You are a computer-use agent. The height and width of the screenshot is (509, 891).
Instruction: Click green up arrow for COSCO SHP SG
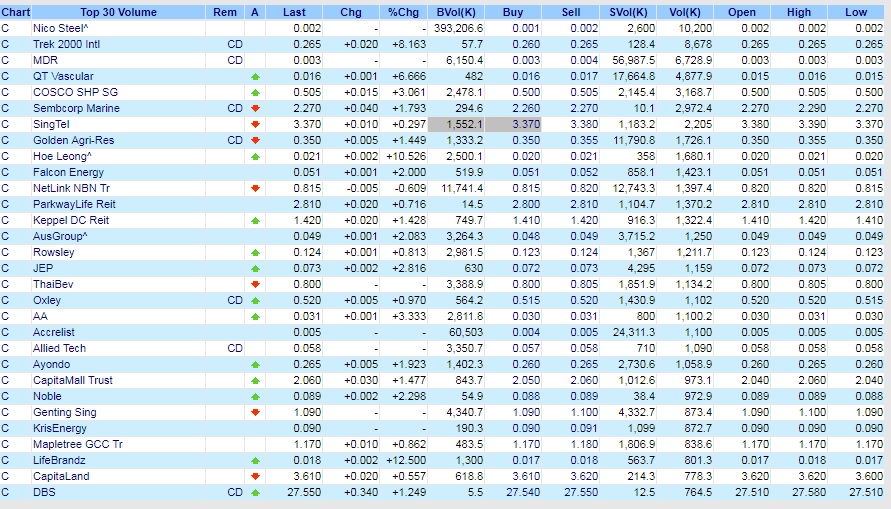click(x=255, y=93)
